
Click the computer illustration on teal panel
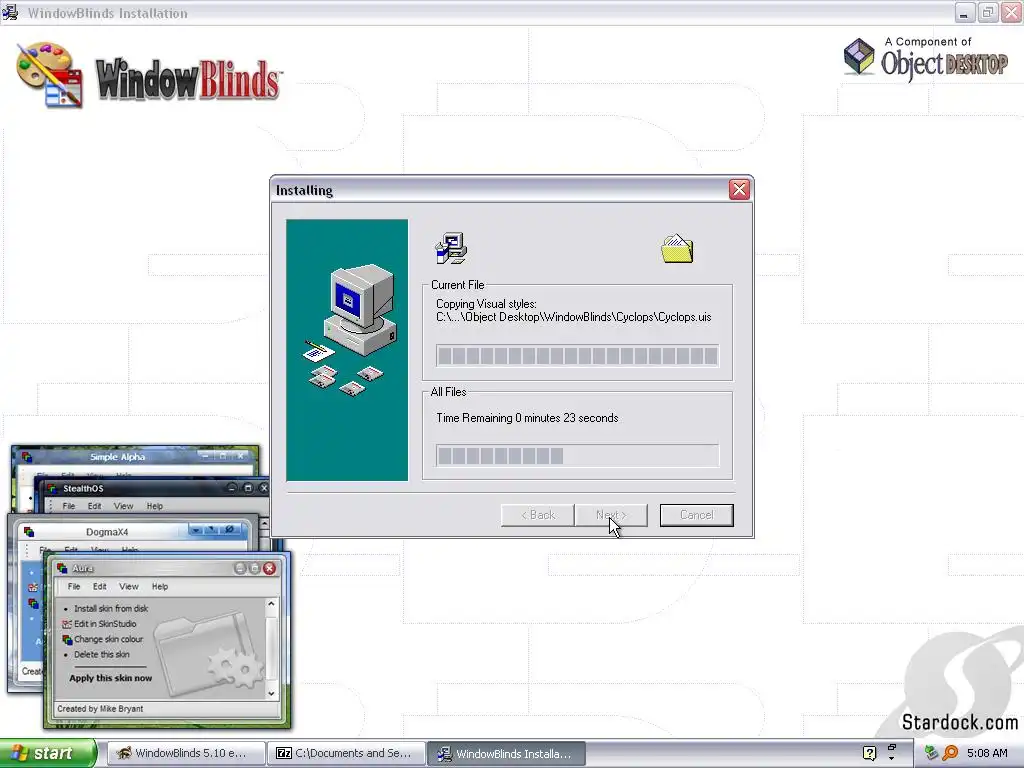point(360,310)
